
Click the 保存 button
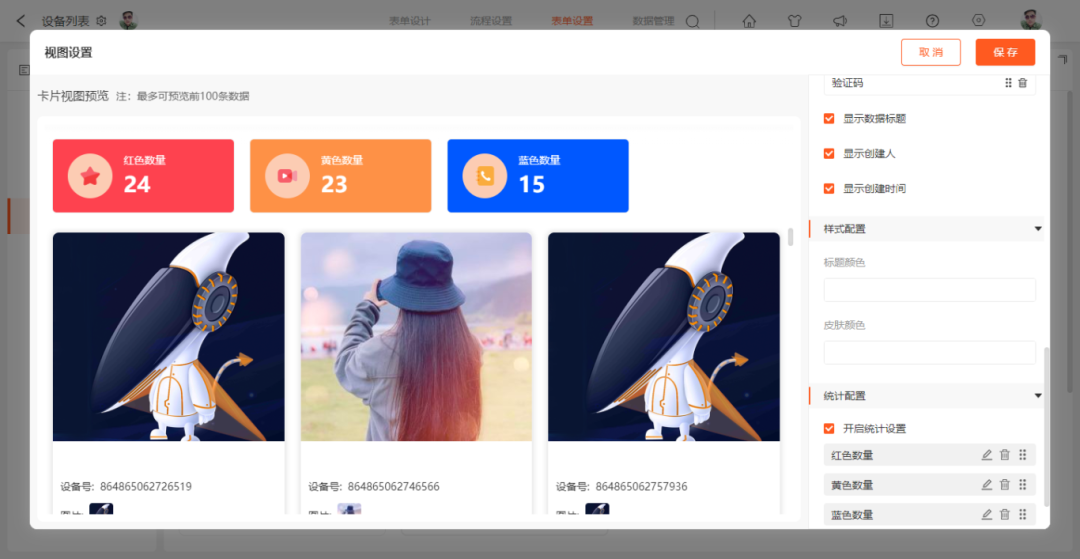(x=1006, y=52)
